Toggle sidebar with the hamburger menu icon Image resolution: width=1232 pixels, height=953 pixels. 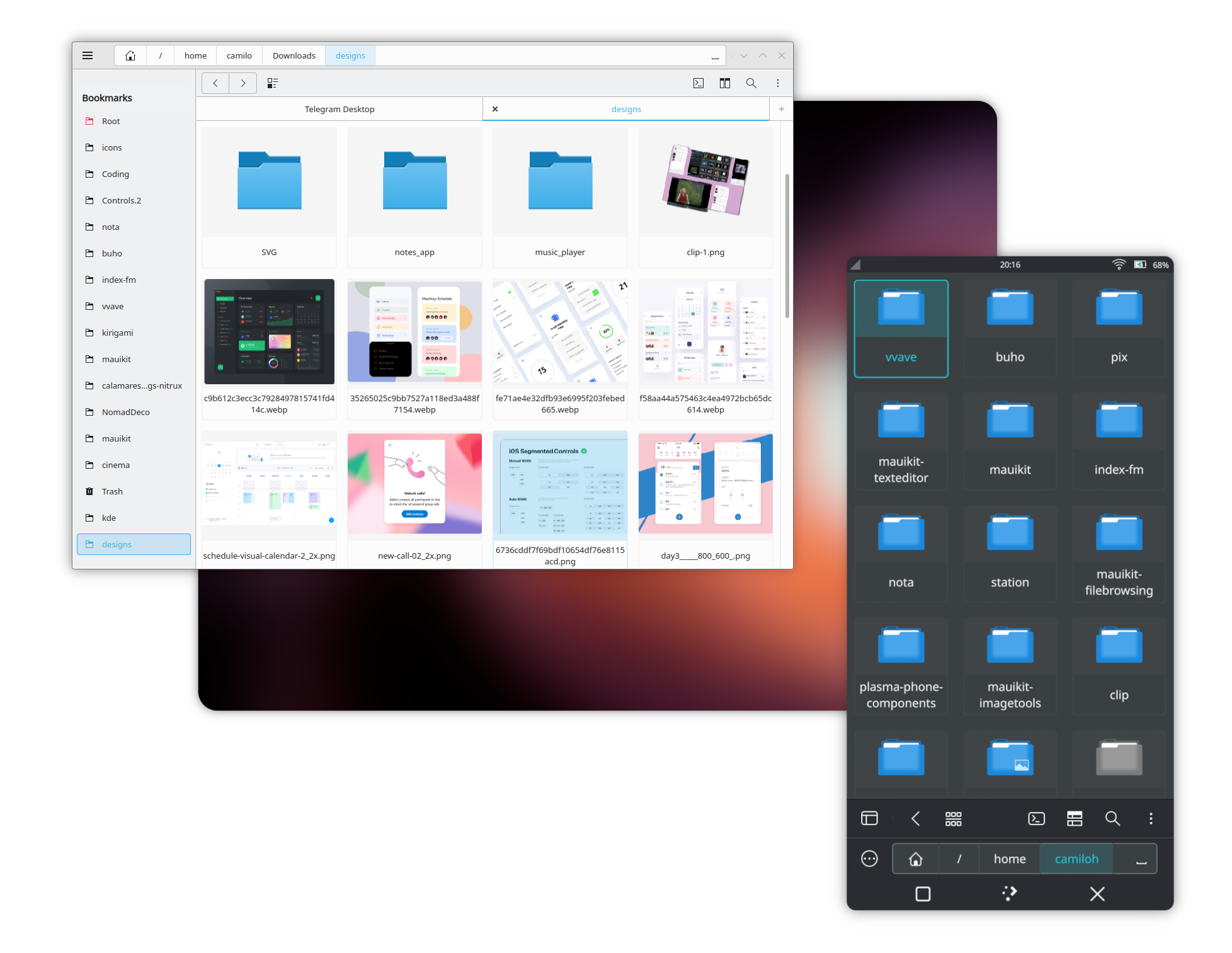(x=88, y=55)
